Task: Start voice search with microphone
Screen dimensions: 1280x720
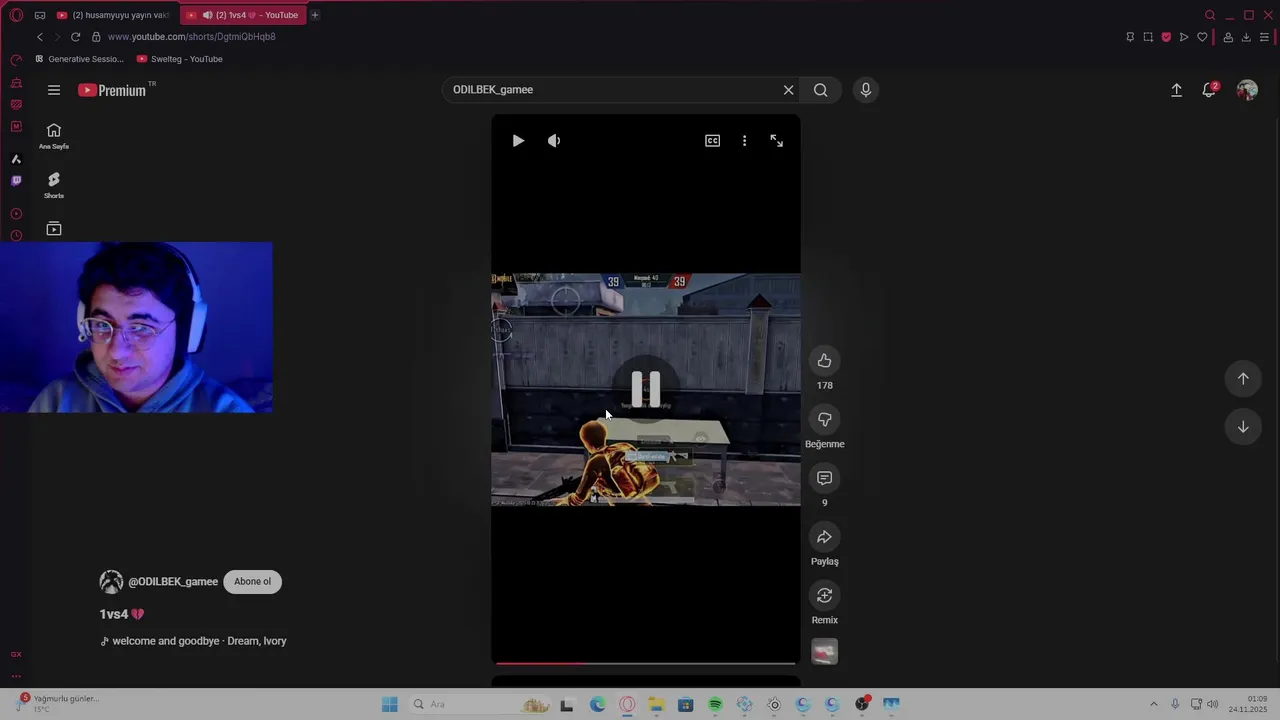Action: [865, 90]
